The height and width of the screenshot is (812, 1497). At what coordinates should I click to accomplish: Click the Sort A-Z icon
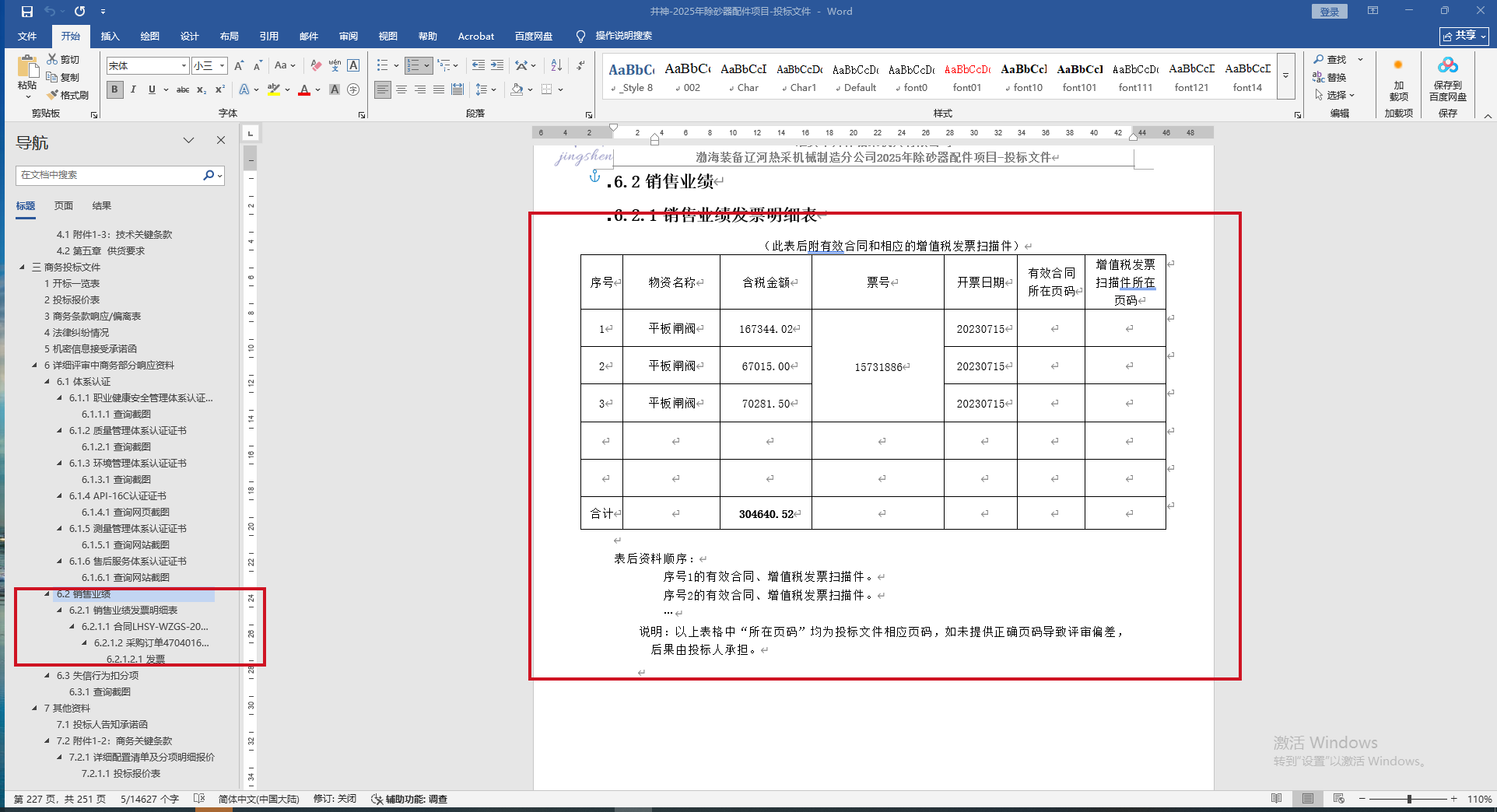(x=556, y=65)
